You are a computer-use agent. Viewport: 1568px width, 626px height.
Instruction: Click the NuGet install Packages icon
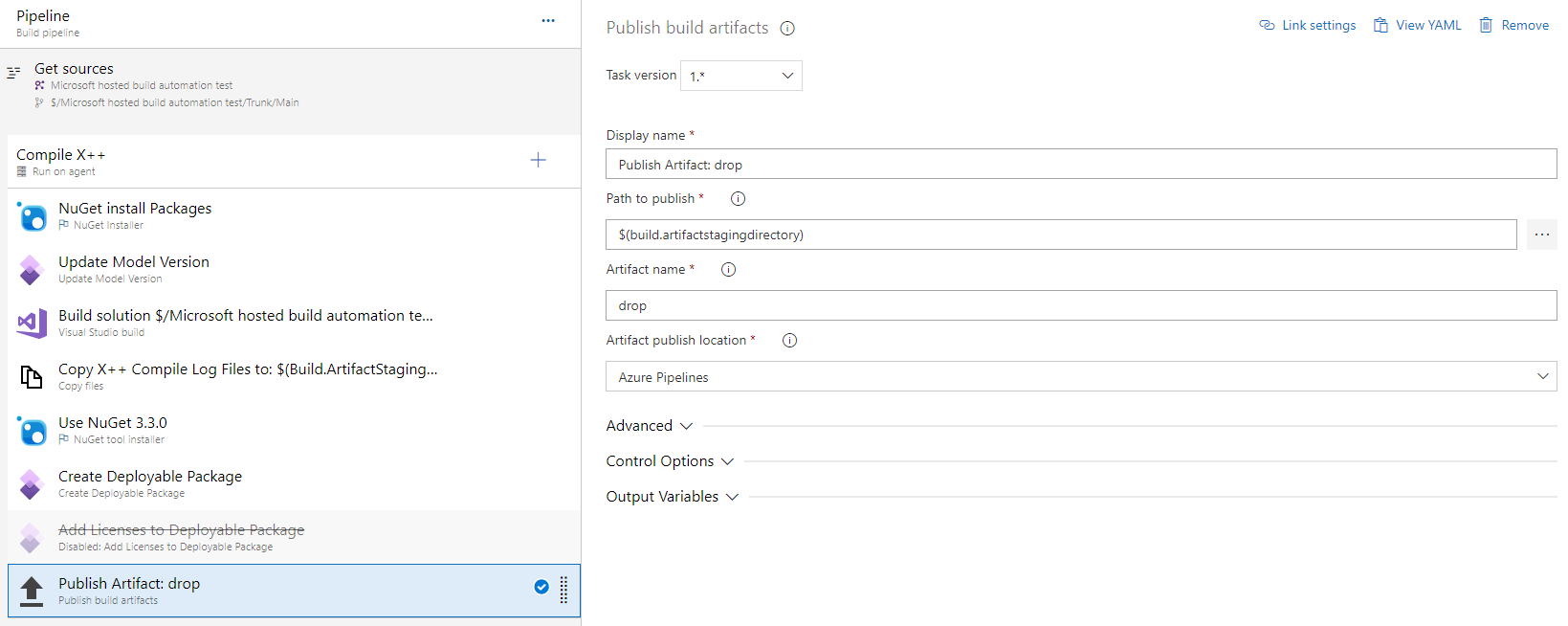(32, 216)
